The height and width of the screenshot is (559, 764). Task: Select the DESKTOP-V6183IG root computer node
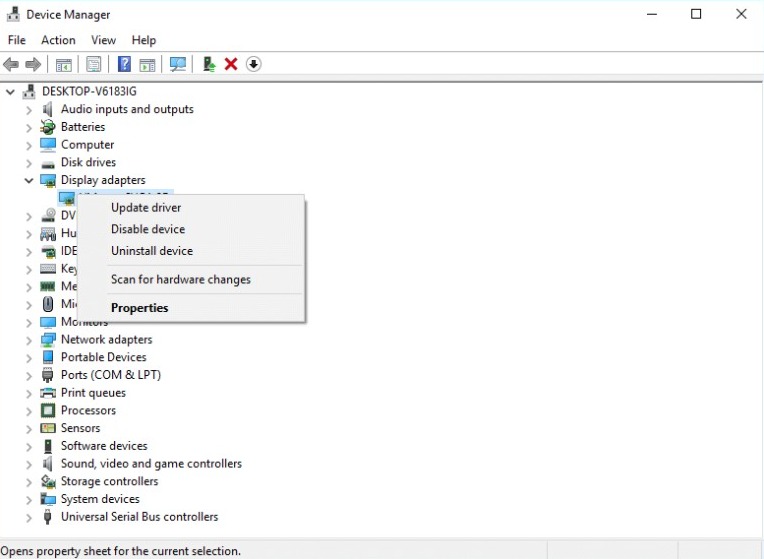click(x=88, y=91)
